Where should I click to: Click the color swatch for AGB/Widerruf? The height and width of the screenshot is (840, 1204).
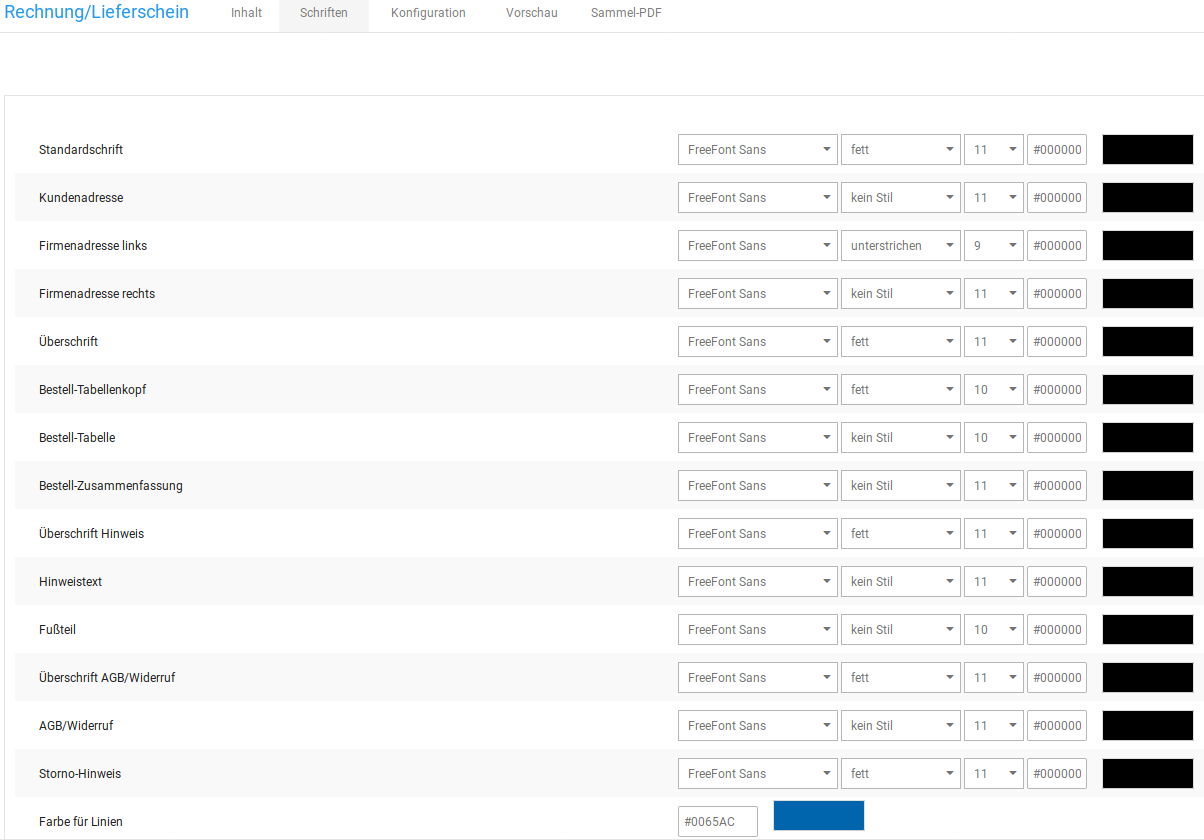pyautogui.click(x=1147, y=726)
